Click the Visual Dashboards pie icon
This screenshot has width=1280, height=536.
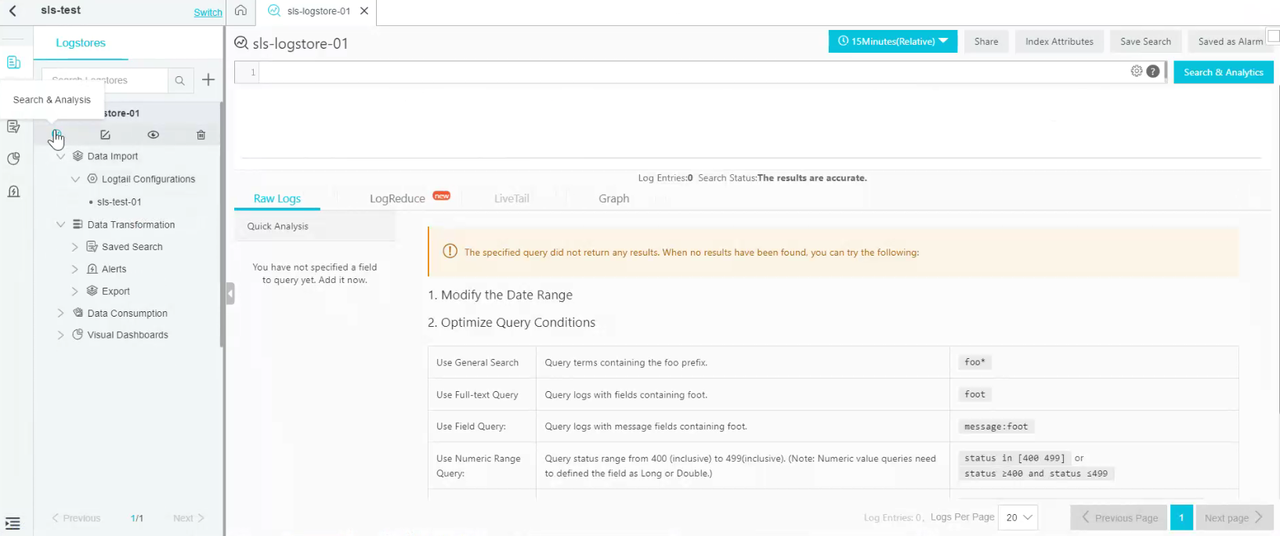click(78, 335)
